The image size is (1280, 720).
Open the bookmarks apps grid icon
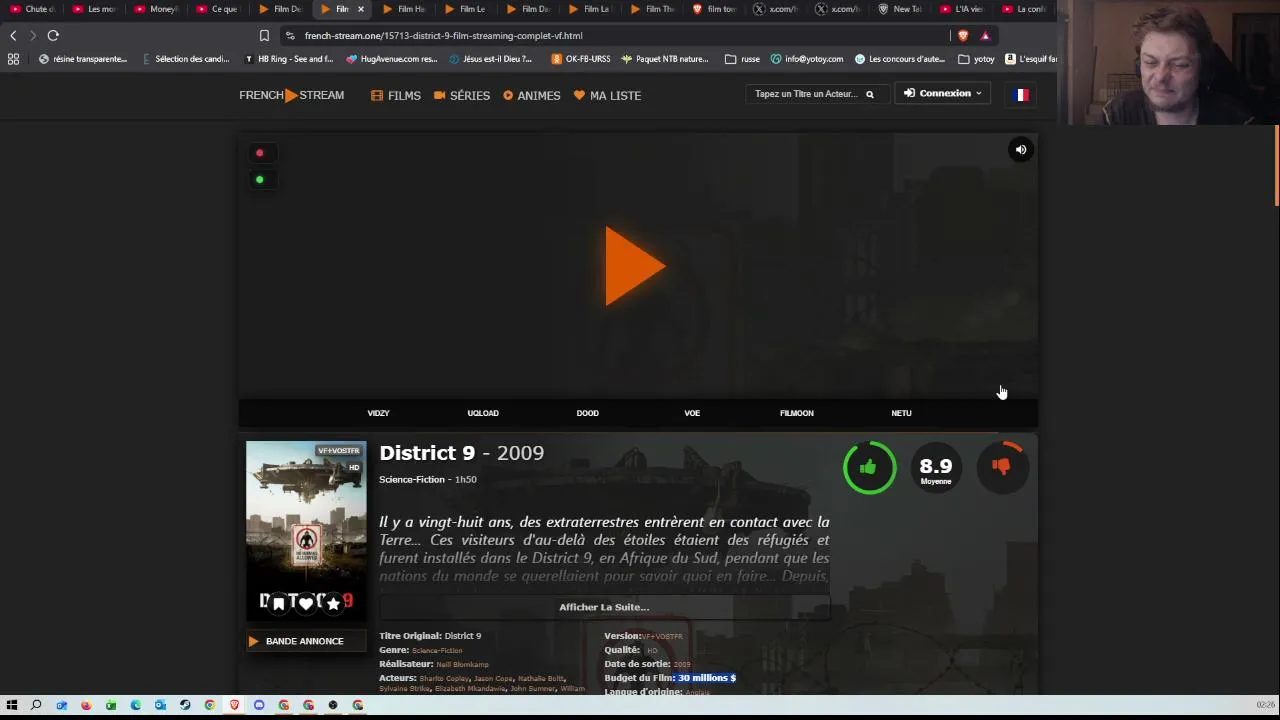[13, 59]
